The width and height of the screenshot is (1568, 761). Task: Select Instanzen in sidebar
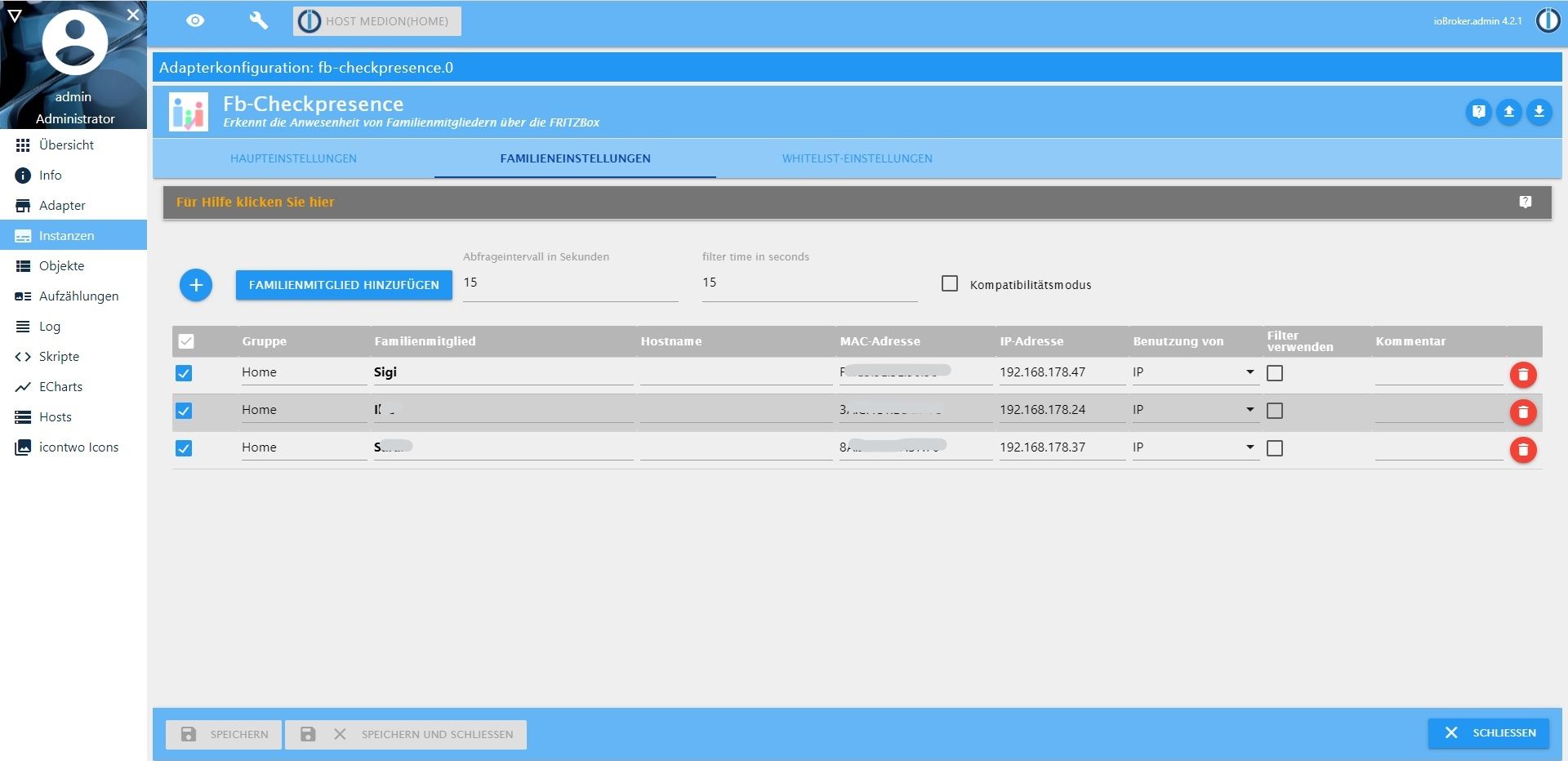(x=73, y=235)
